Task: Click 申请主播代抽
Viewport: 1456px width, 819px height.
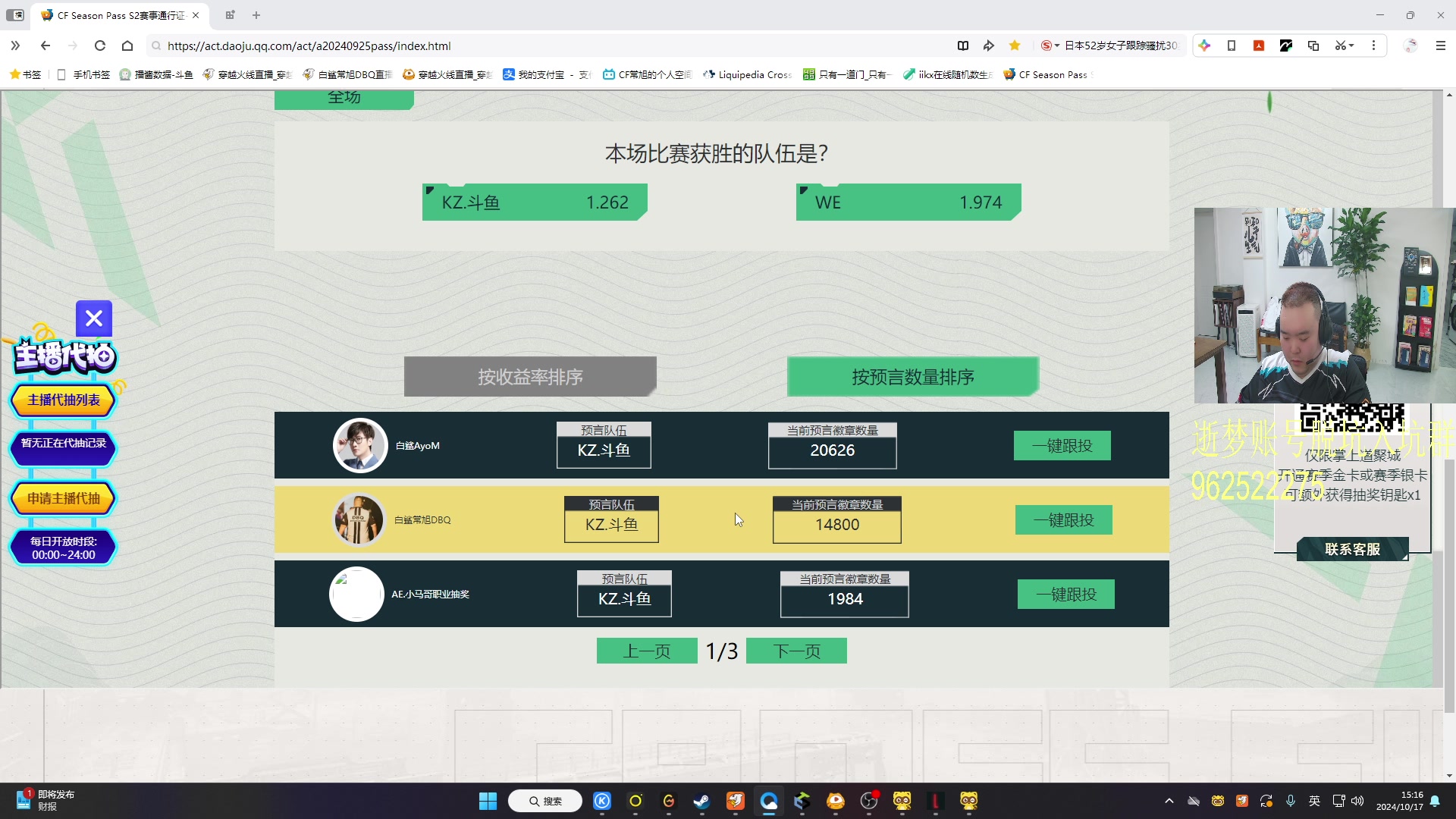Action: click(64, 498)
